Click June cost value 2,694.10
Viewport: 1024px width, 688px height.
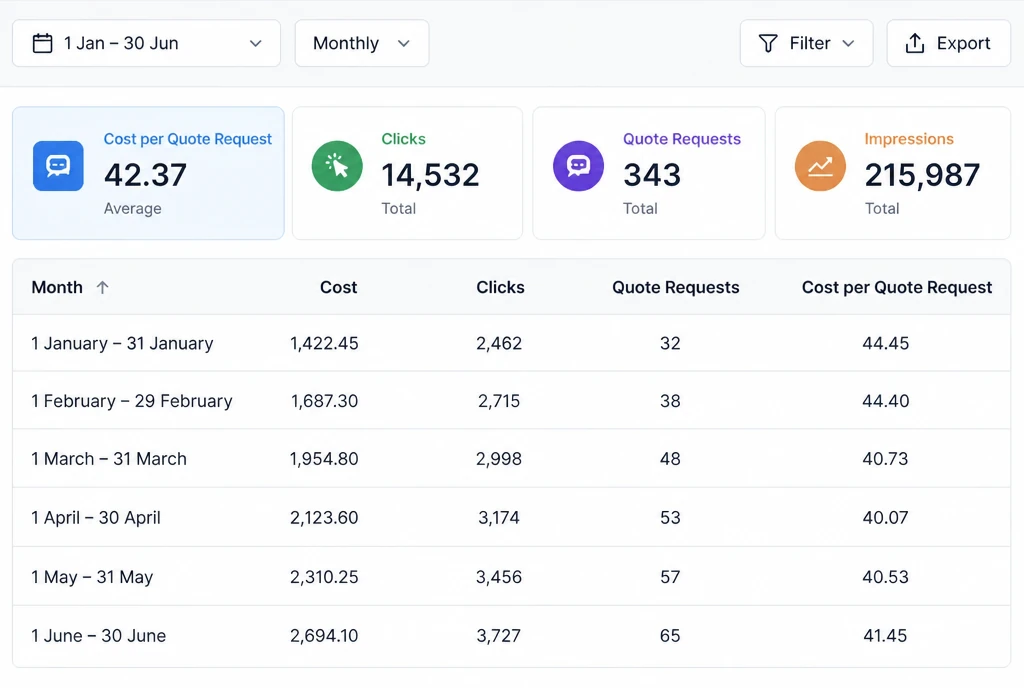[x=324, y=636]
